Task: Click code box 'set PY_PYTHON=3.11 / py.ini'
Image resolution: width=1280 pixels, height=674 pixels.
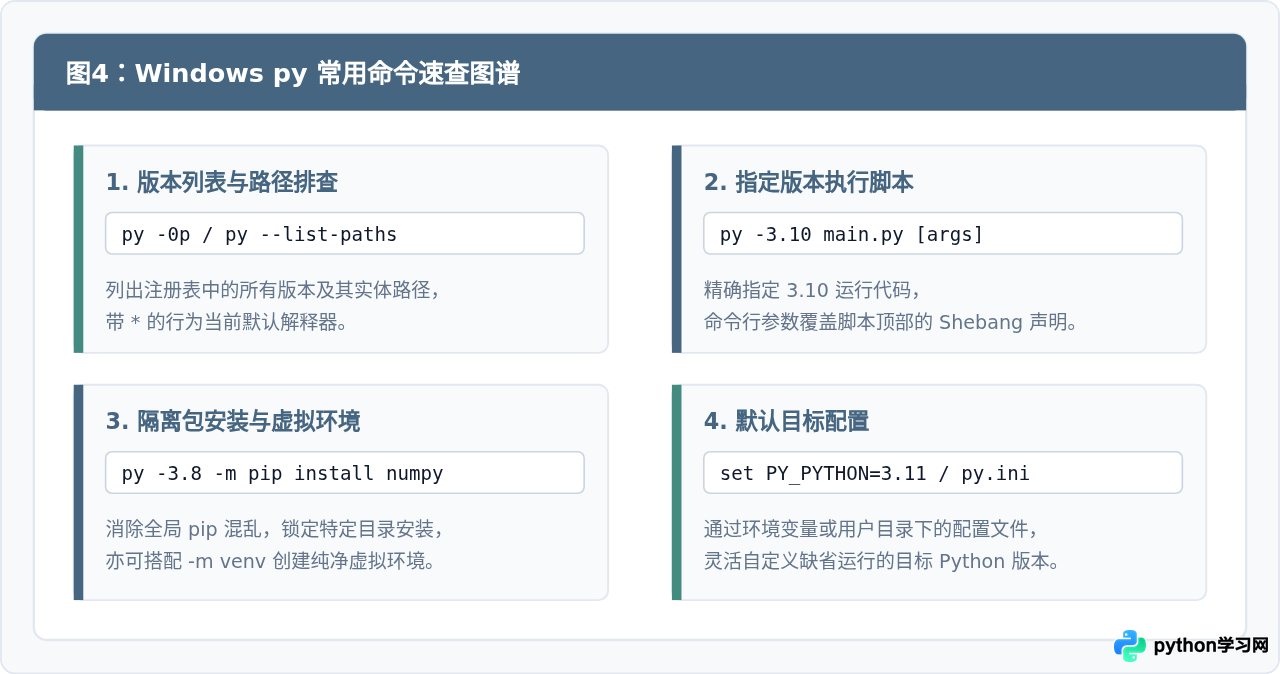Action: 943,472
